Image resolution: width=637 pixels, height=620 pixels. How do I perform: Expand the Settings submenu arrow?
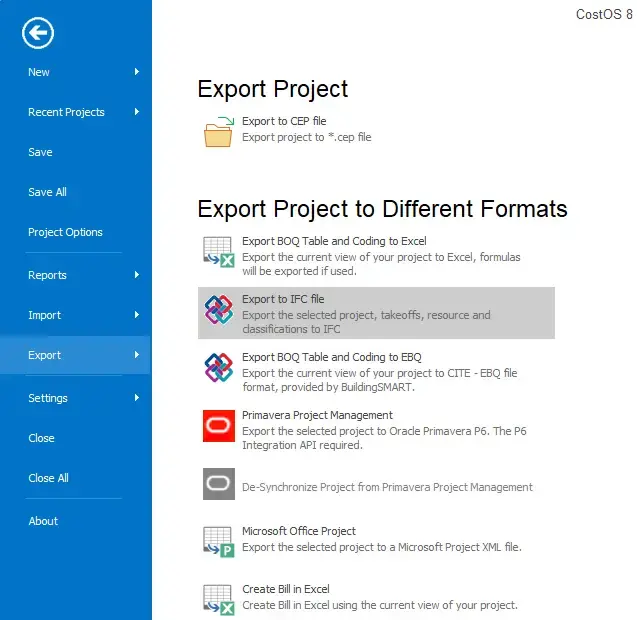point(136,398)
